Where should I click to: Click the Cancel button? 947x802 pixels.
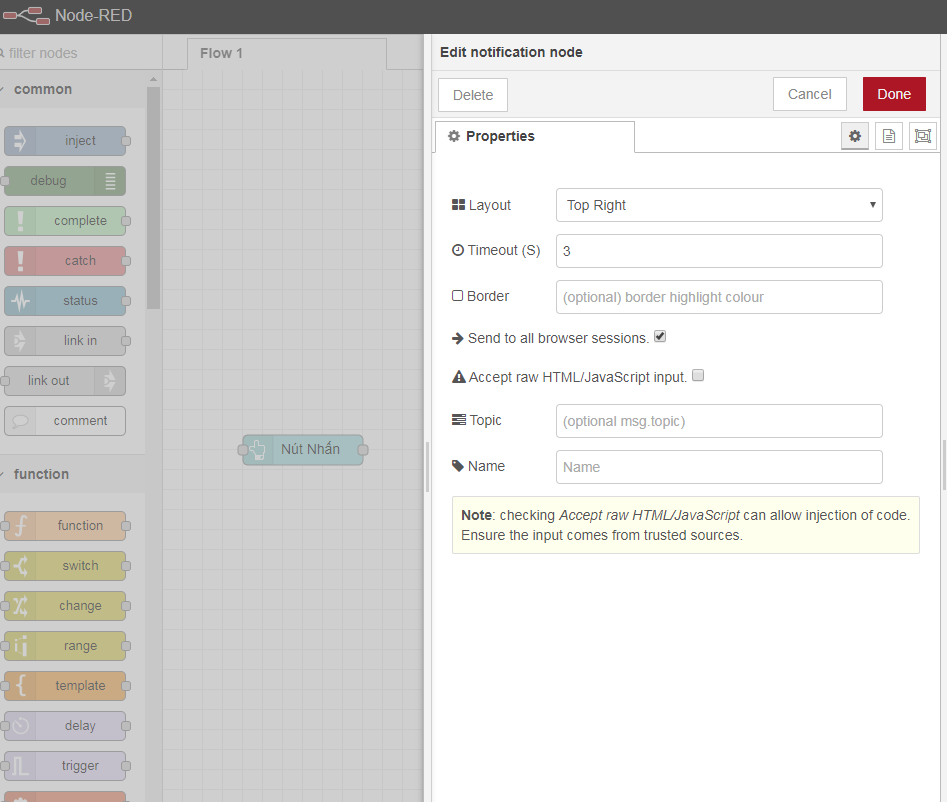pos(809,94)
